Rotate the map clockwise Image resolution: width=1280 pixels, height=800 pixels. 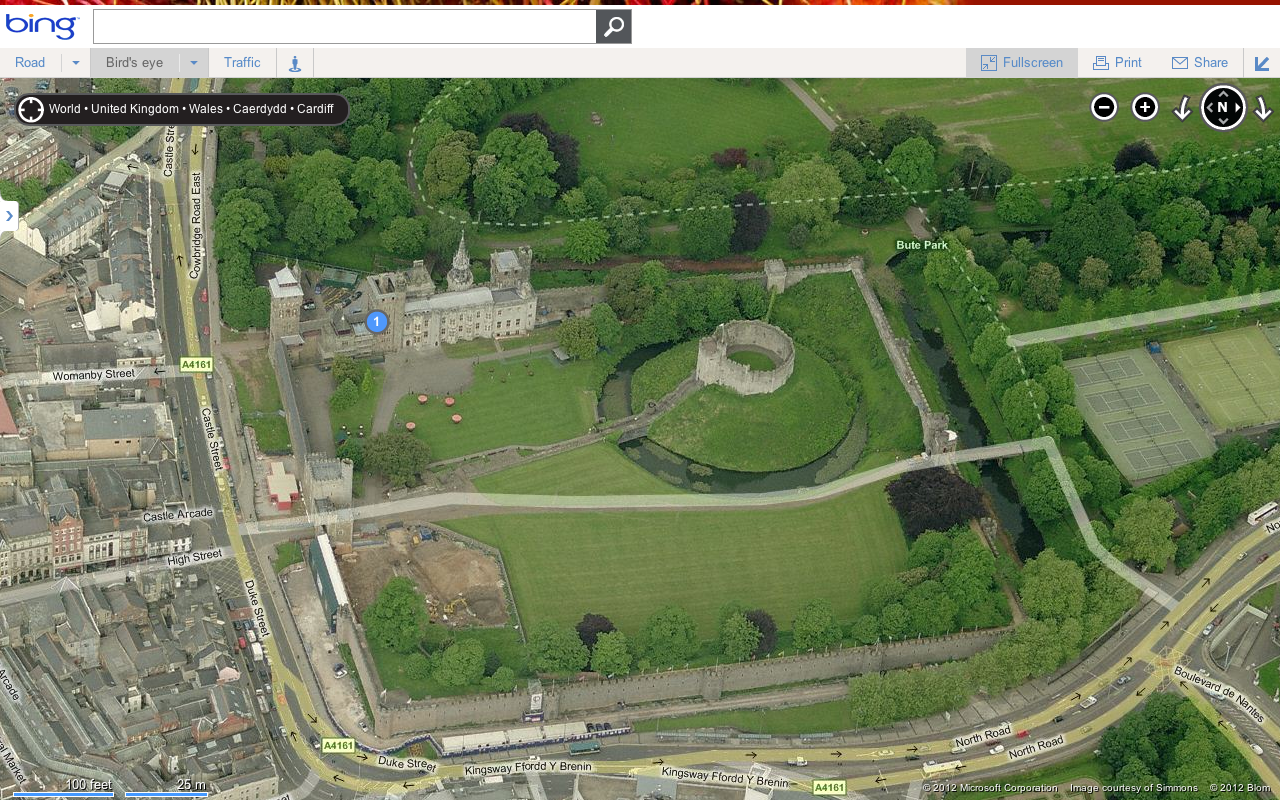coord(1263,107)
